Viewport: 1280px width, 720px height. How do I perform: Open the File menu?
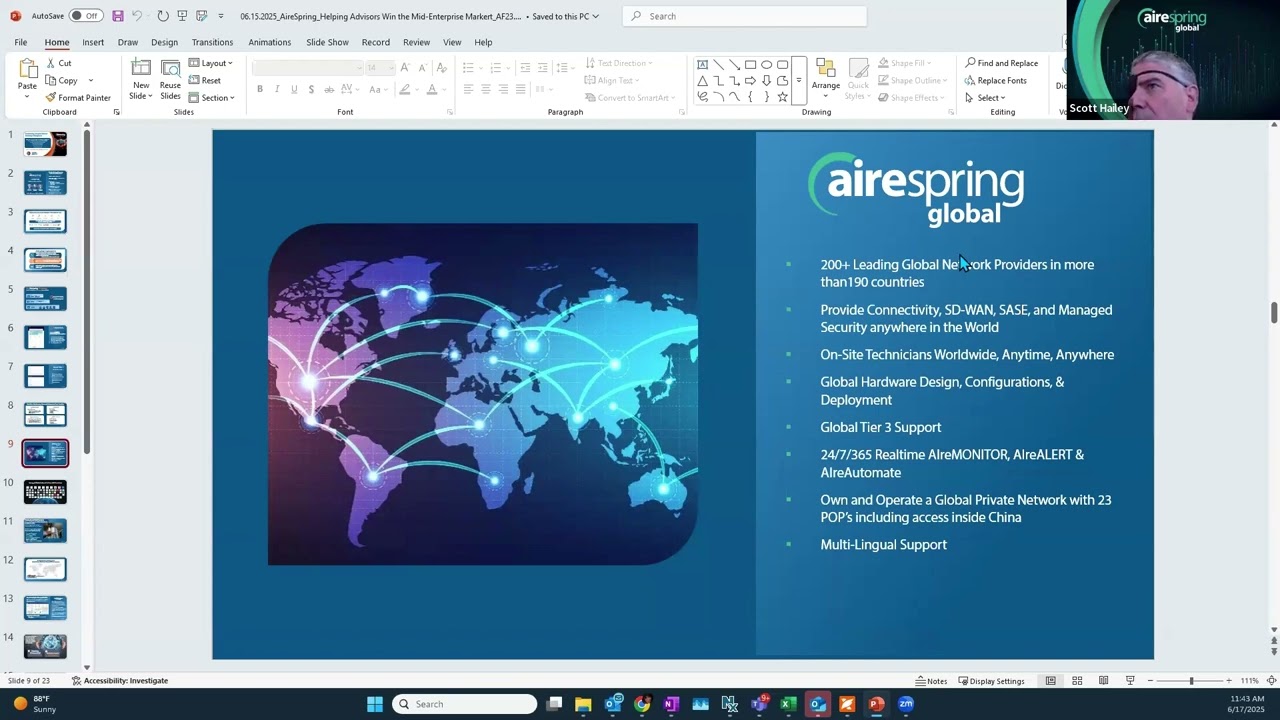click(21, 42)
